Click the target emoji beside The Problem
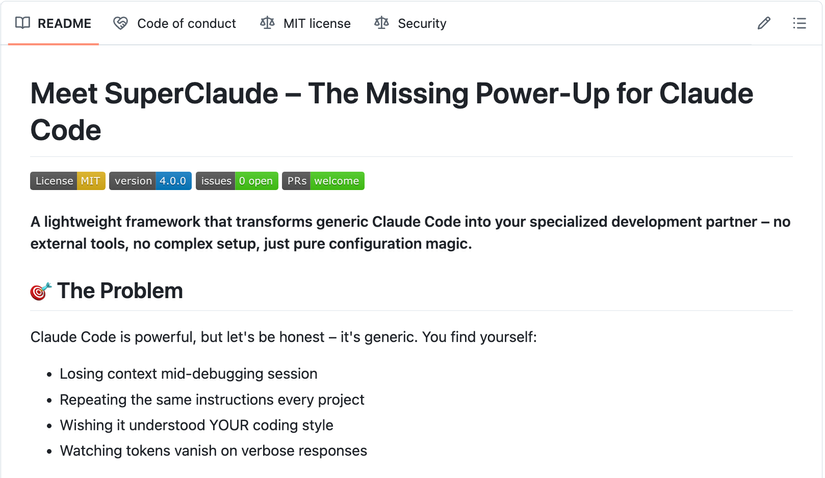Image resolution: width=825 pixels, height=478 pixels. 41,291
